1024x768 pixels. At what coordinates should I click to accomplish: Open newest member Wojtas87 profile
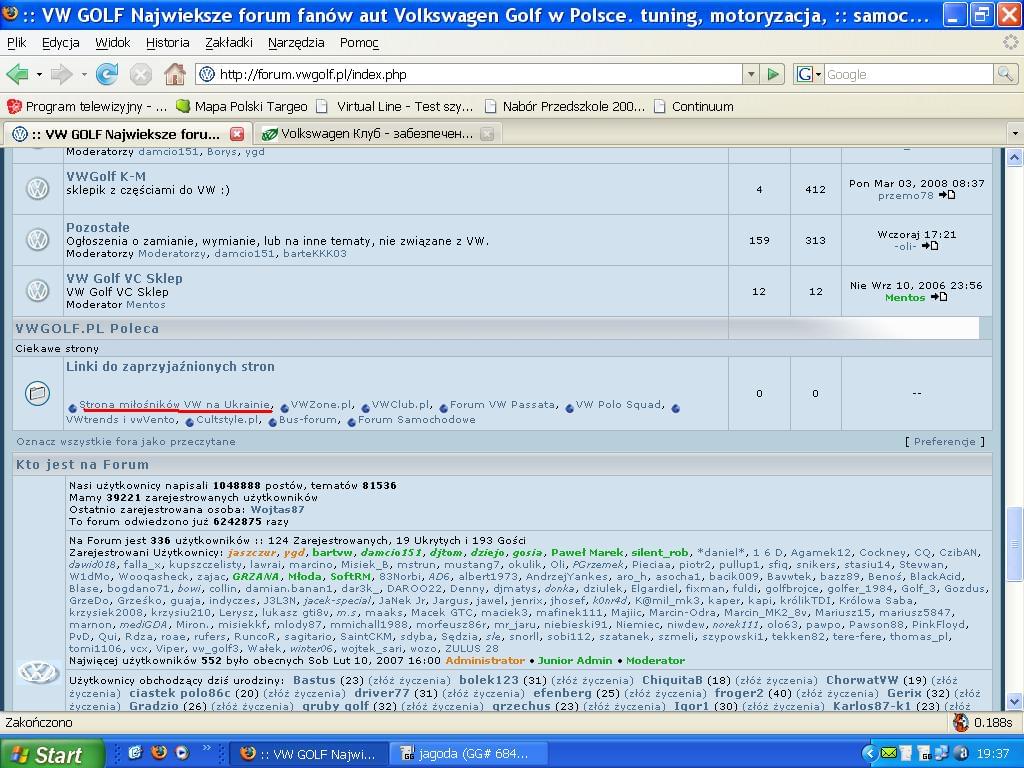pyautogui.click(x=278, y=509)
